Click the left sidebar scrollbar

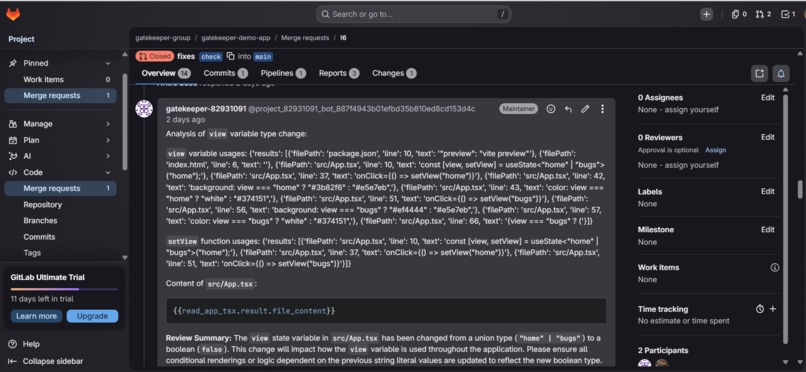tap(124, 121)
